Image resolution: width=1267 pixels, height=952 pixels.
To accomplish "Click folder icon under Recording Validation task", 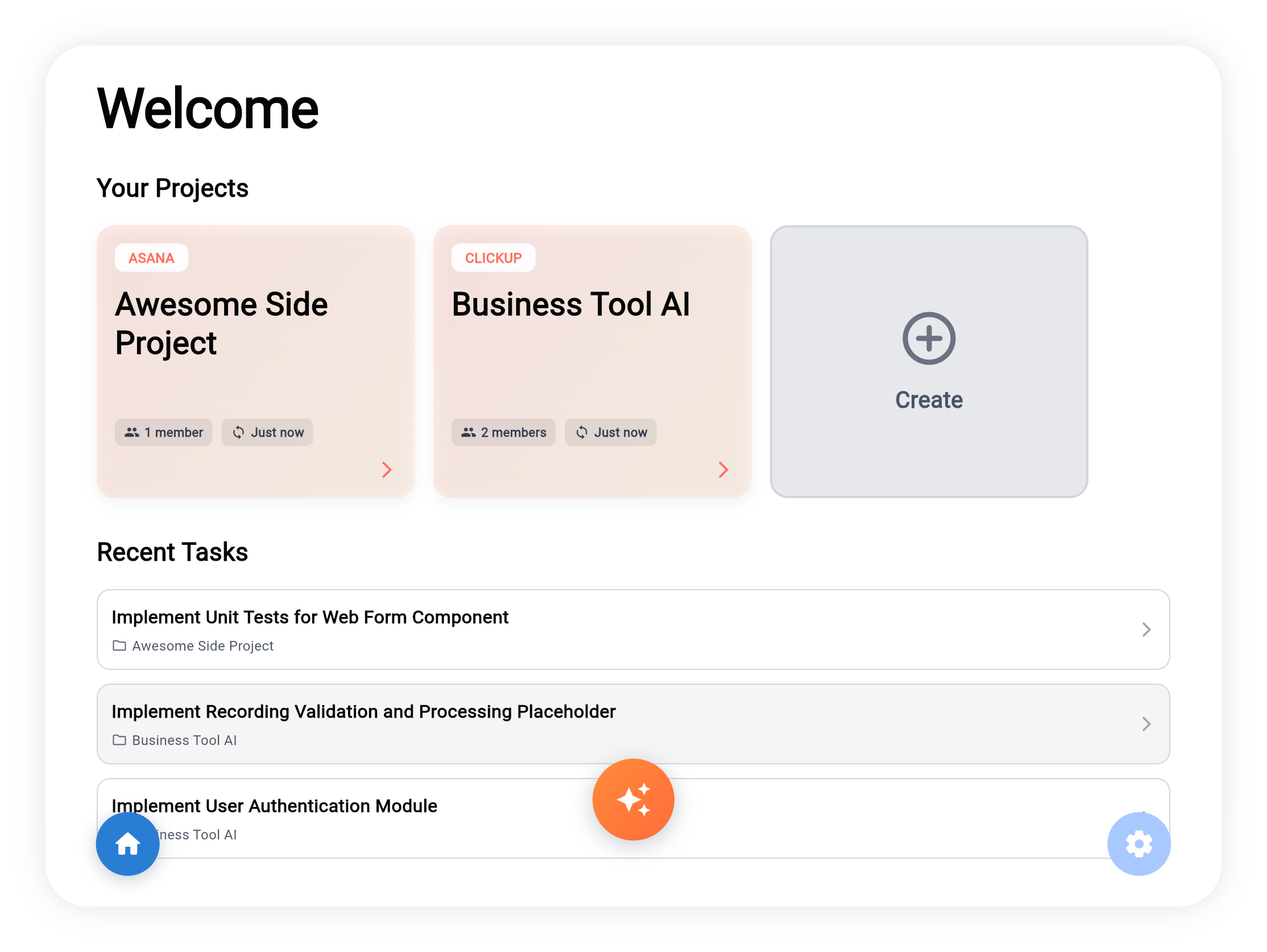I will (x=119, y=740).
